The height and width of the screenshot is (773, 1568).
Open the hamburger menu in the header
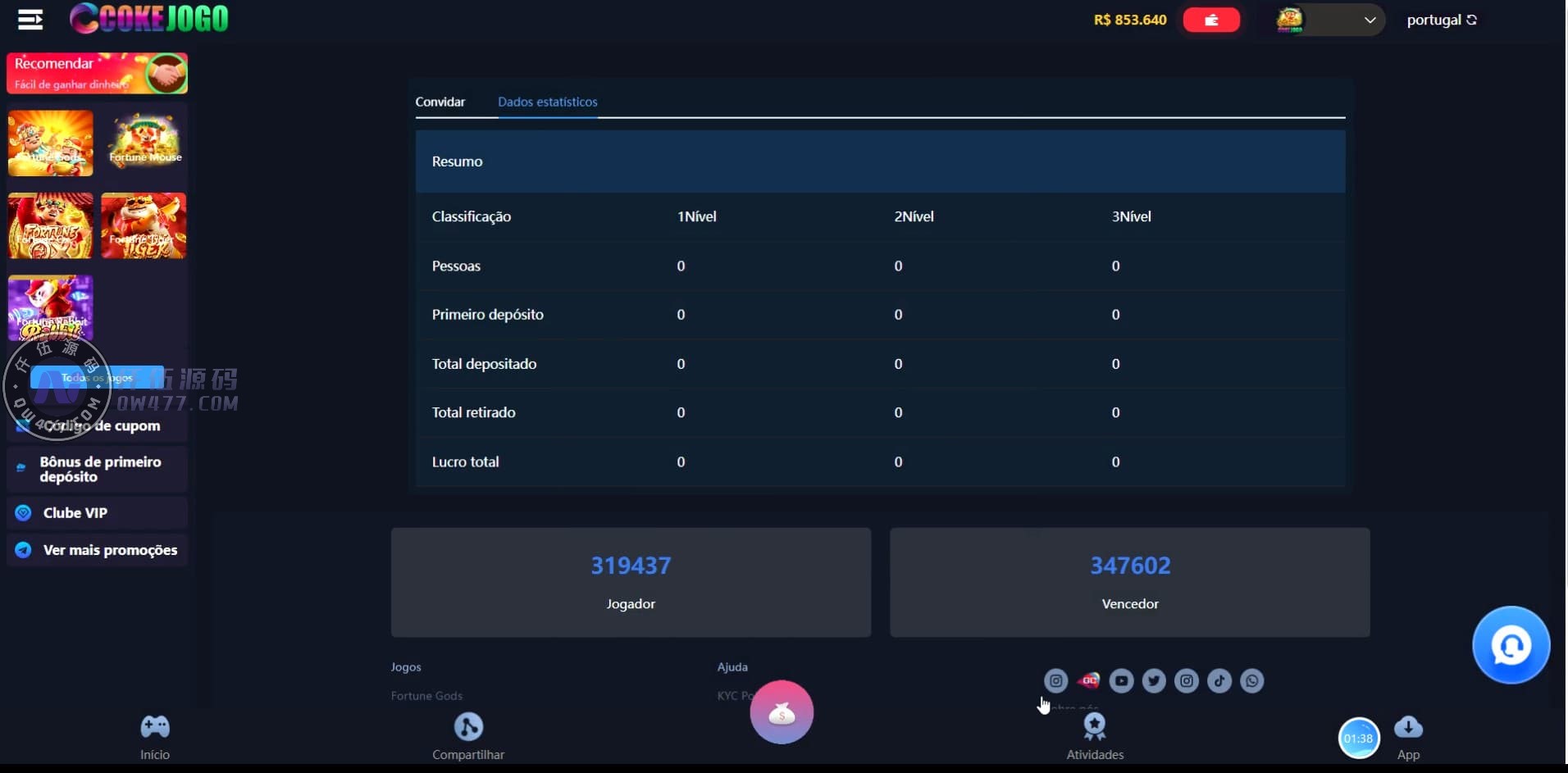click(x=30, y=20)
